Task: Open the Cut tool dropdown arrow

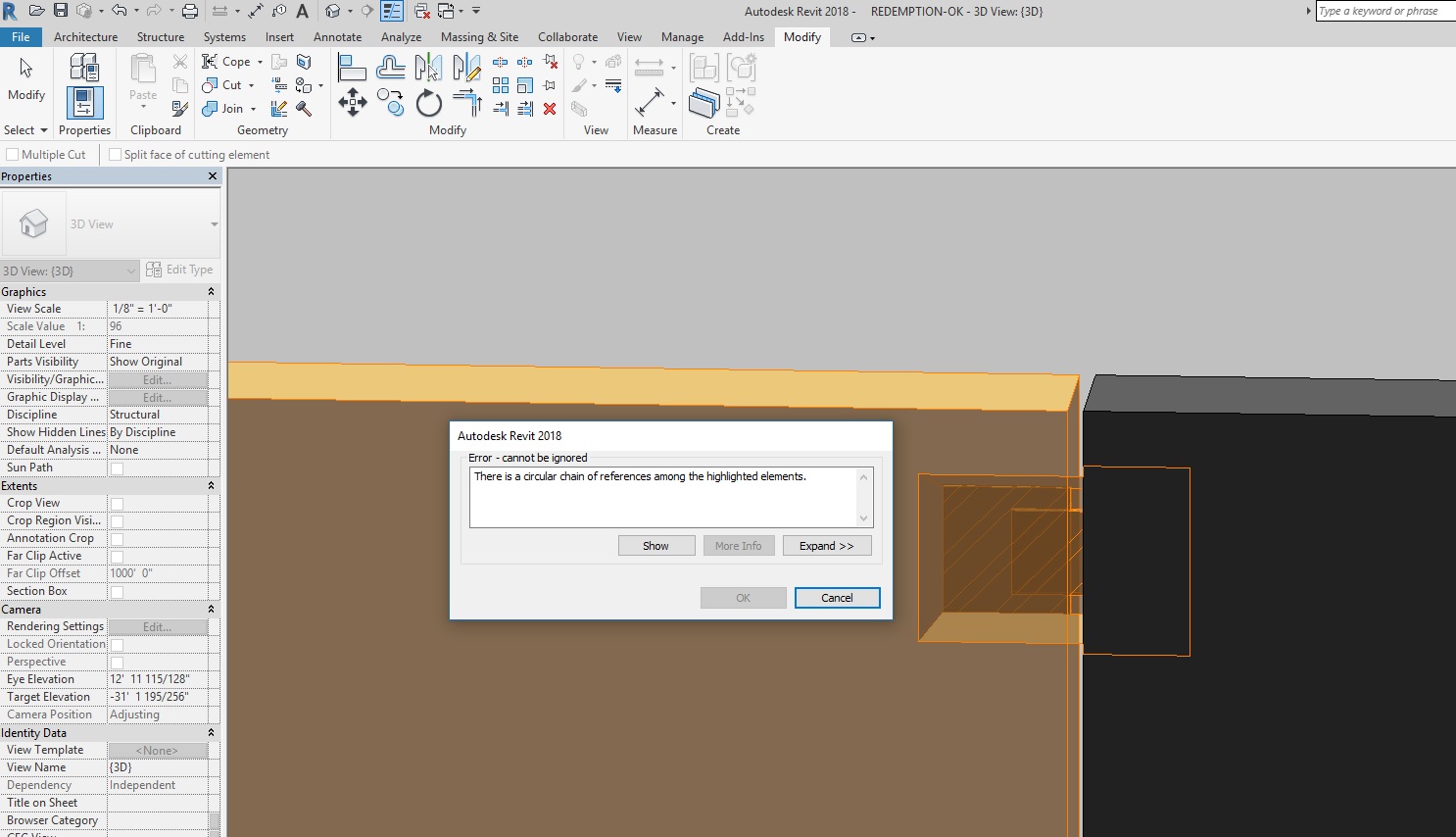Action: (x=251, y=85)
